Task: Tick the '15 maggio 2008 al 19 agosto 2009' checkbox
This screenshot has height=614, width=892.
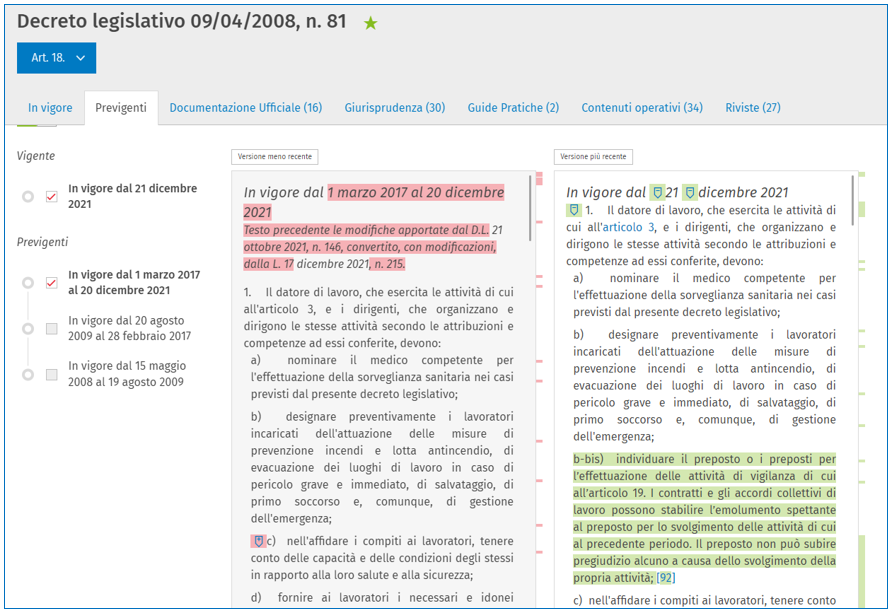Action: tap(52, 374)
